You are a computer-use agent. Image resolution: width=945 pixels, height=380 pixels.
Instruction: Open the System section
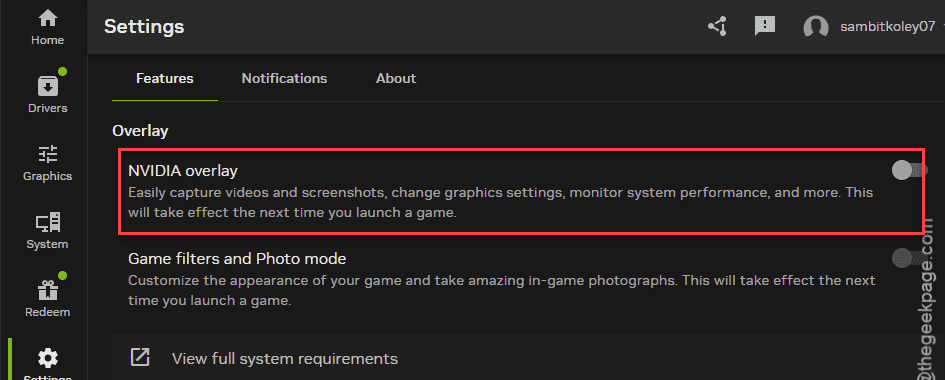pyautogui.click(x=47, y=231)
